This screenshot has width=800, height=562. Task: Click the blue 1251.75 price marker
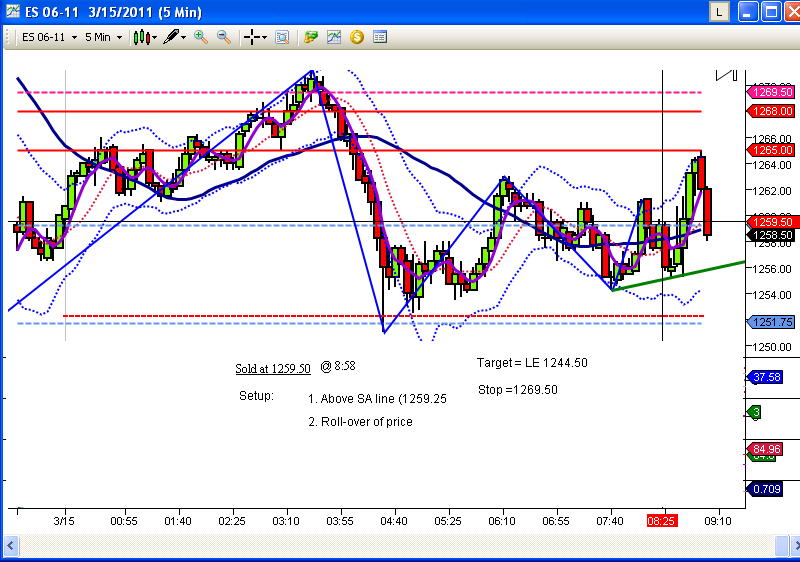tap(771, 322)
